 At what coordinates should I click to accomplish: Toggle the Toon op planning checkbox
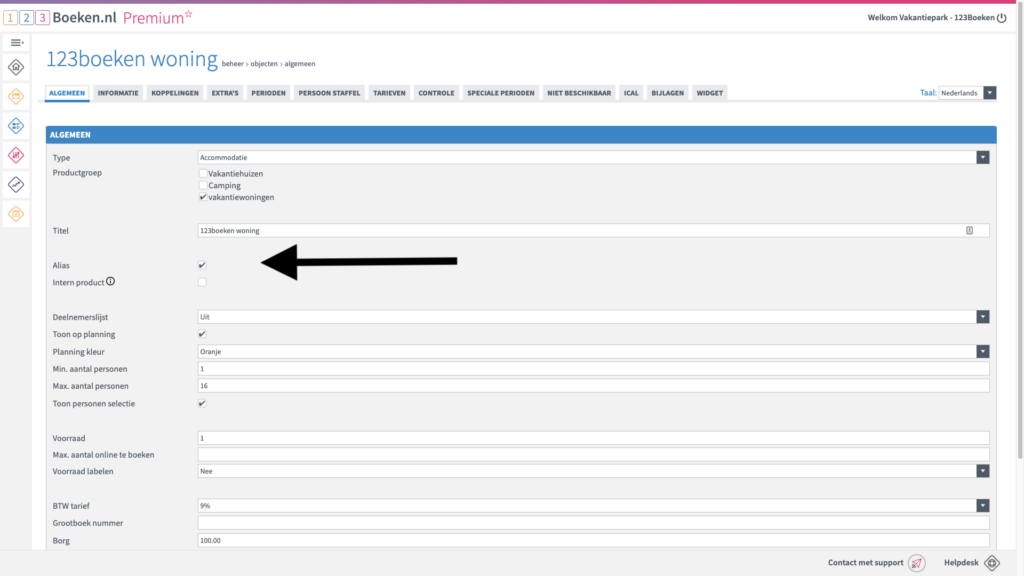click(202, 334)
